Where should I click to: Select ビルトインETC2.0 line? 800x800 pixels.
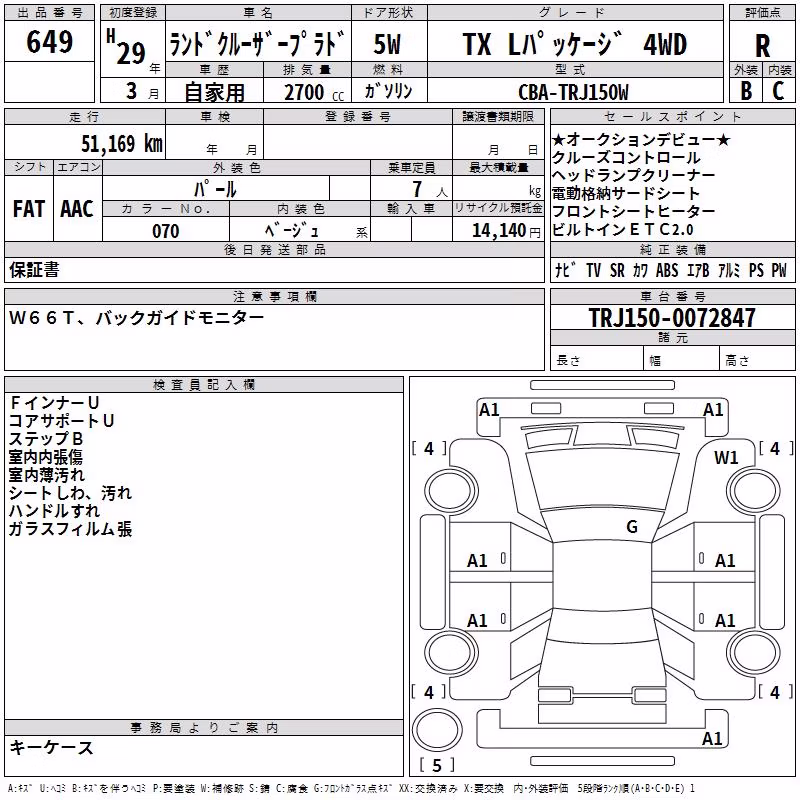pos(622,230)
